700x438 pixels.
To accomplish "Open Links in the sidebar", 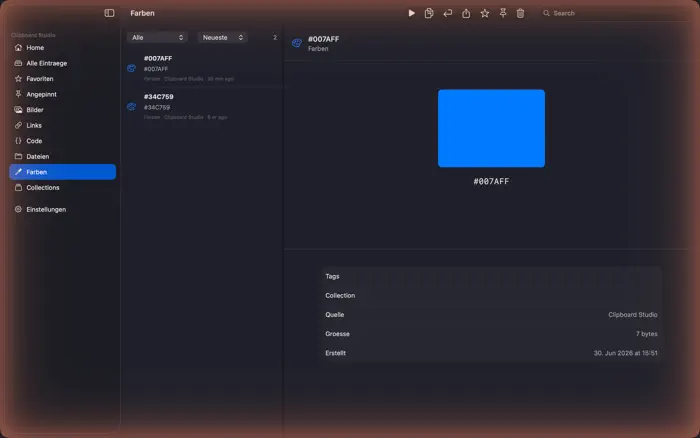I will point(62,125).
